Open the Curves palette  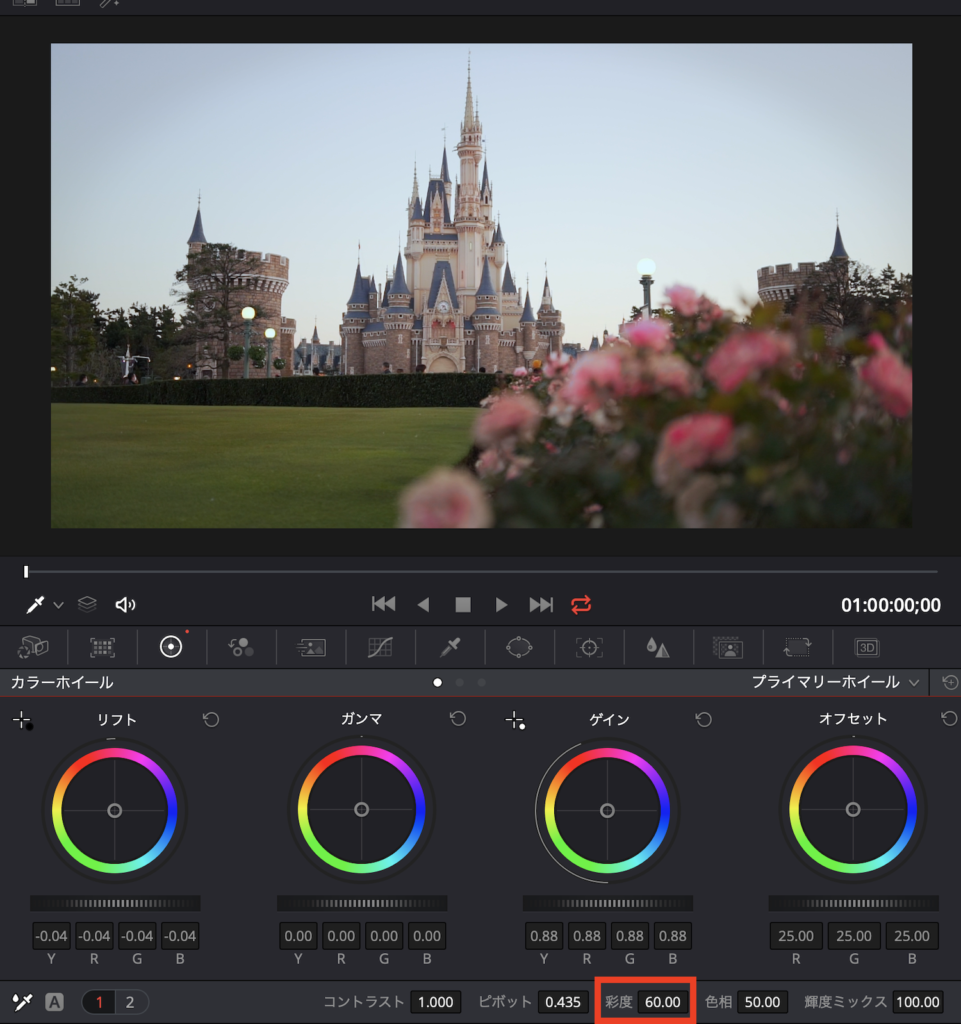380,647
